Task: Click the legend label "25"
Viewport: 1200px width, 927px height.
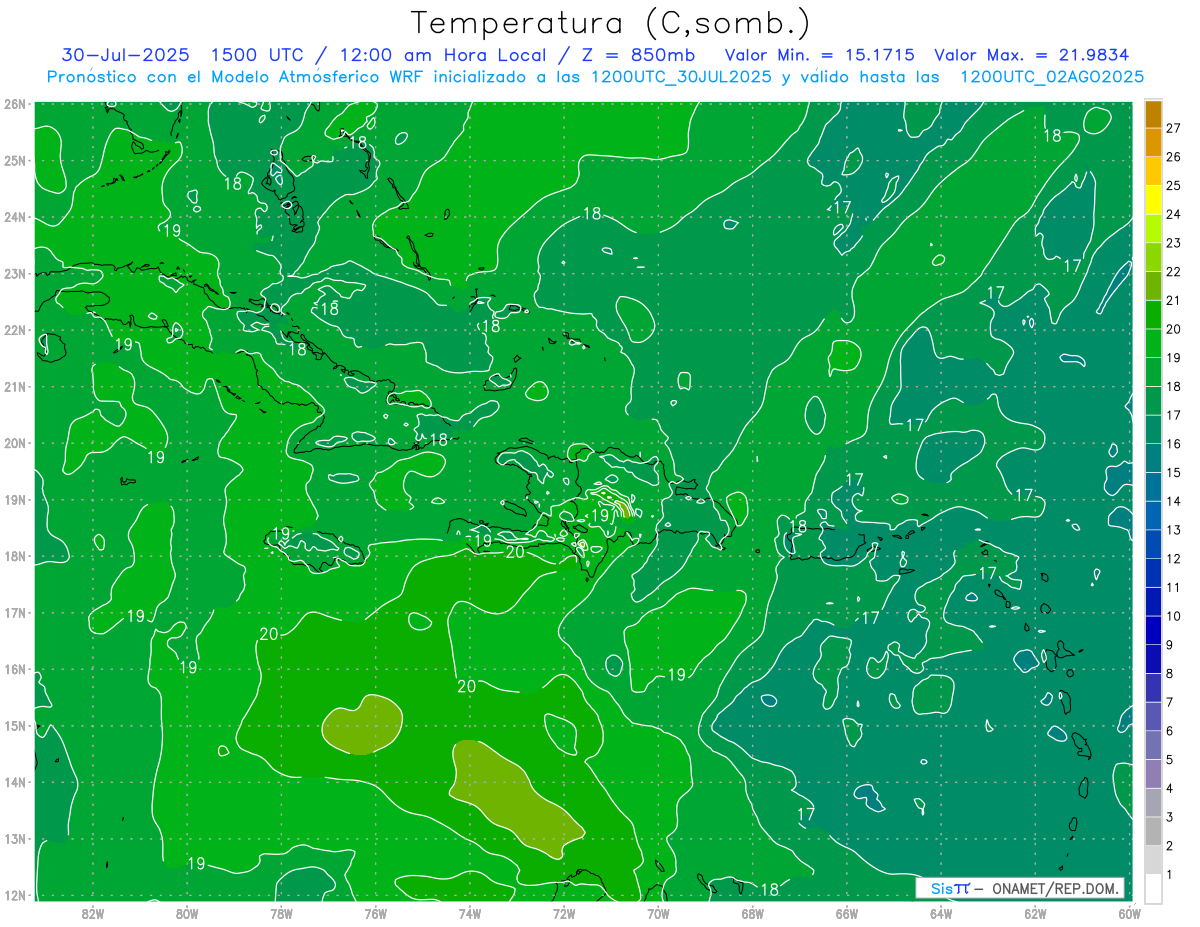Action: pyautogui.click(x=1173, y=186)
